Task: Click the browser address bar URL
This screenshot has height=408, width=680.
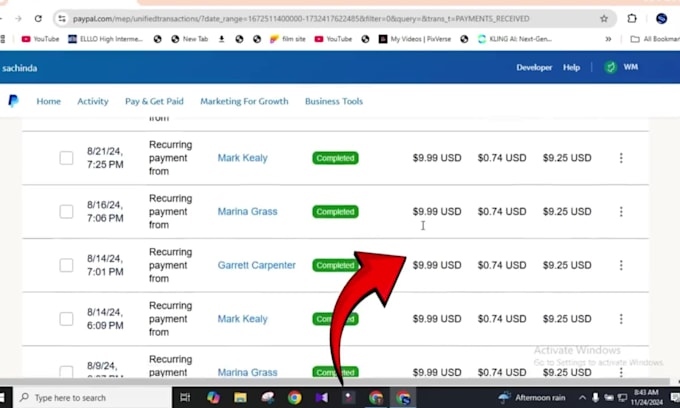Action: click(301, 19)
